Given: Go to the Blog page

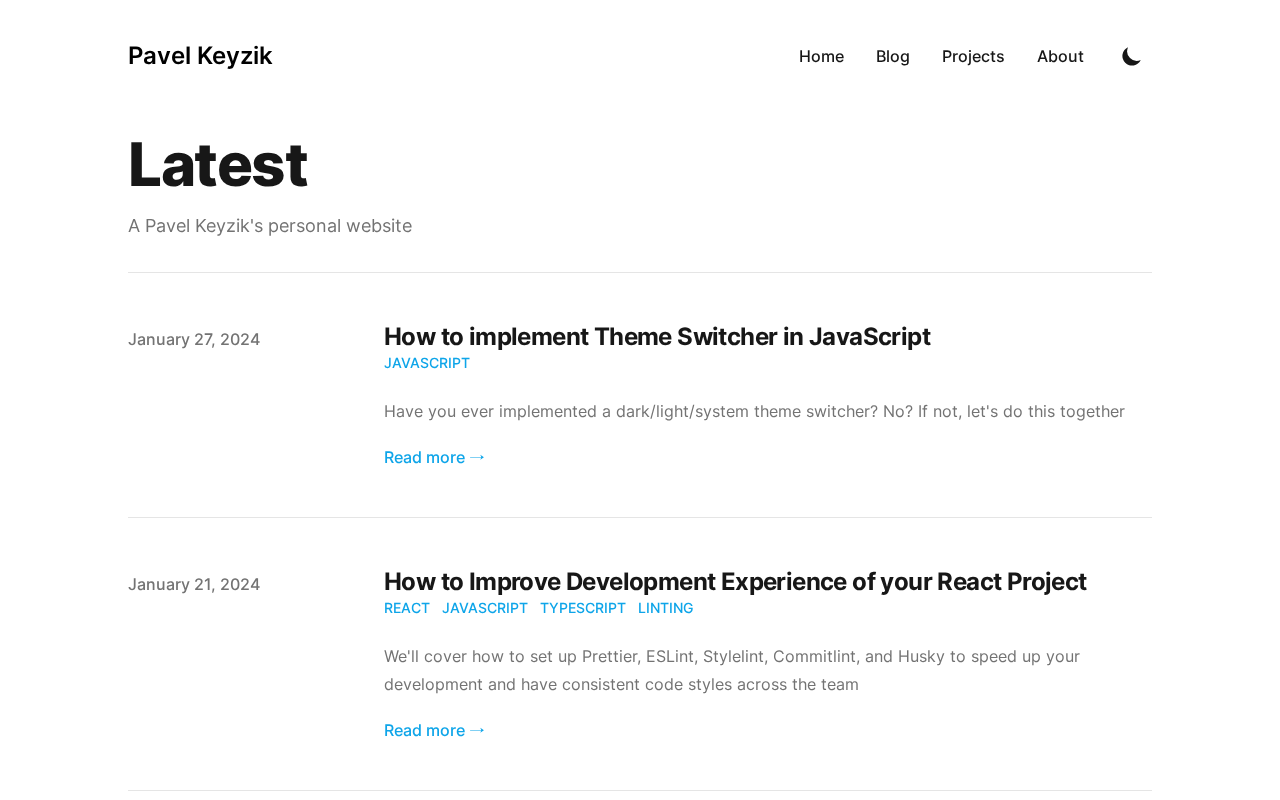Looking at the screenshot, I should (893, 57).
